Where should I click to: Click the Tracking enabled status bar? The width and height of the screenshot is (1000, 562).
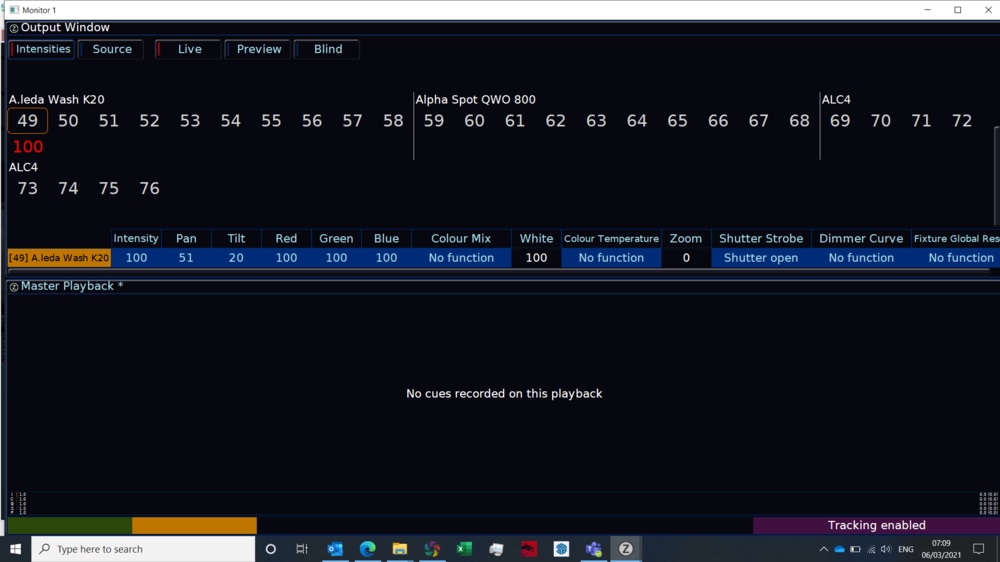click(876, 526)
